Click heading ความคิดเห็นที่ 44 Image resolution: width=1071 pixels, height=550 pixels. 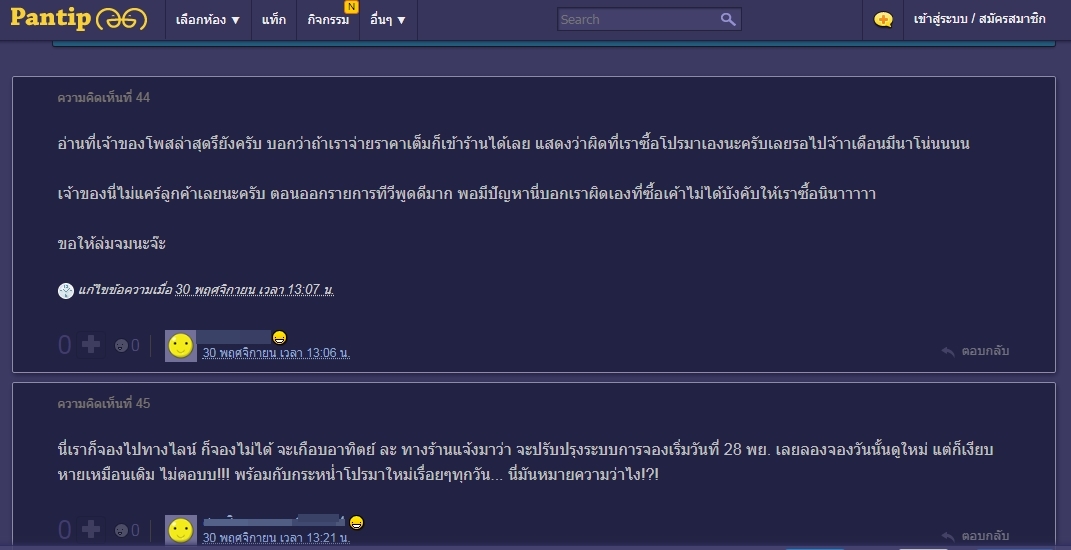click(x=104, y=98)
